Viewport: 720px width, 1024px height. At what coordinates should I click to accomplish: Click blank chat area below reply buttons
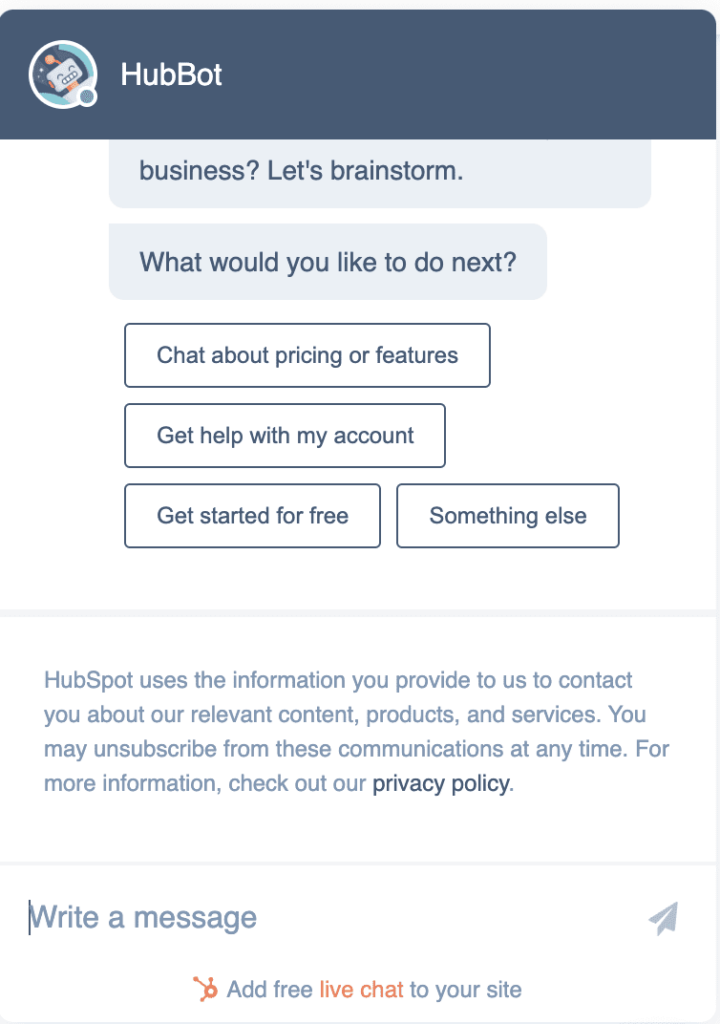[x=358, y=579]
